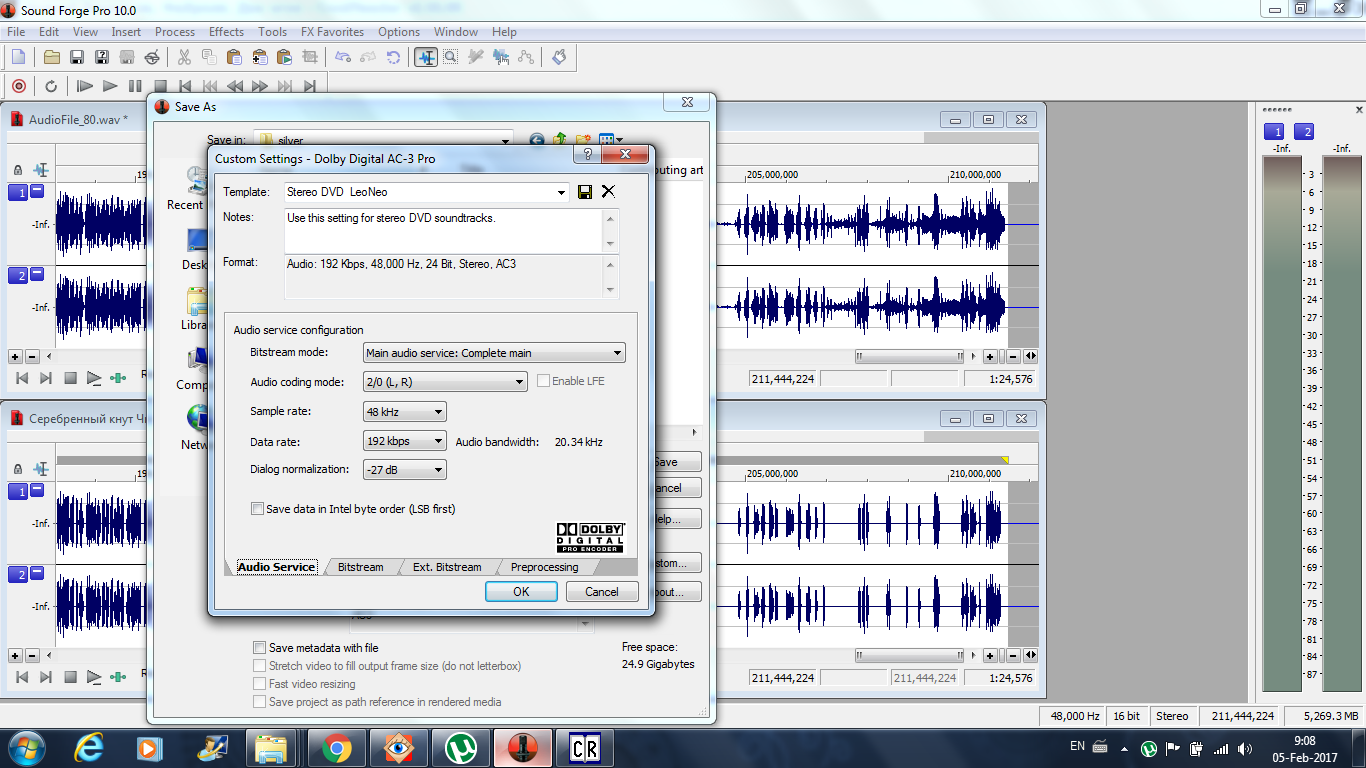Switch to the Ext. Bitstream tab
The height and width of the screenshot is (768, 1366).
point(447,567)
